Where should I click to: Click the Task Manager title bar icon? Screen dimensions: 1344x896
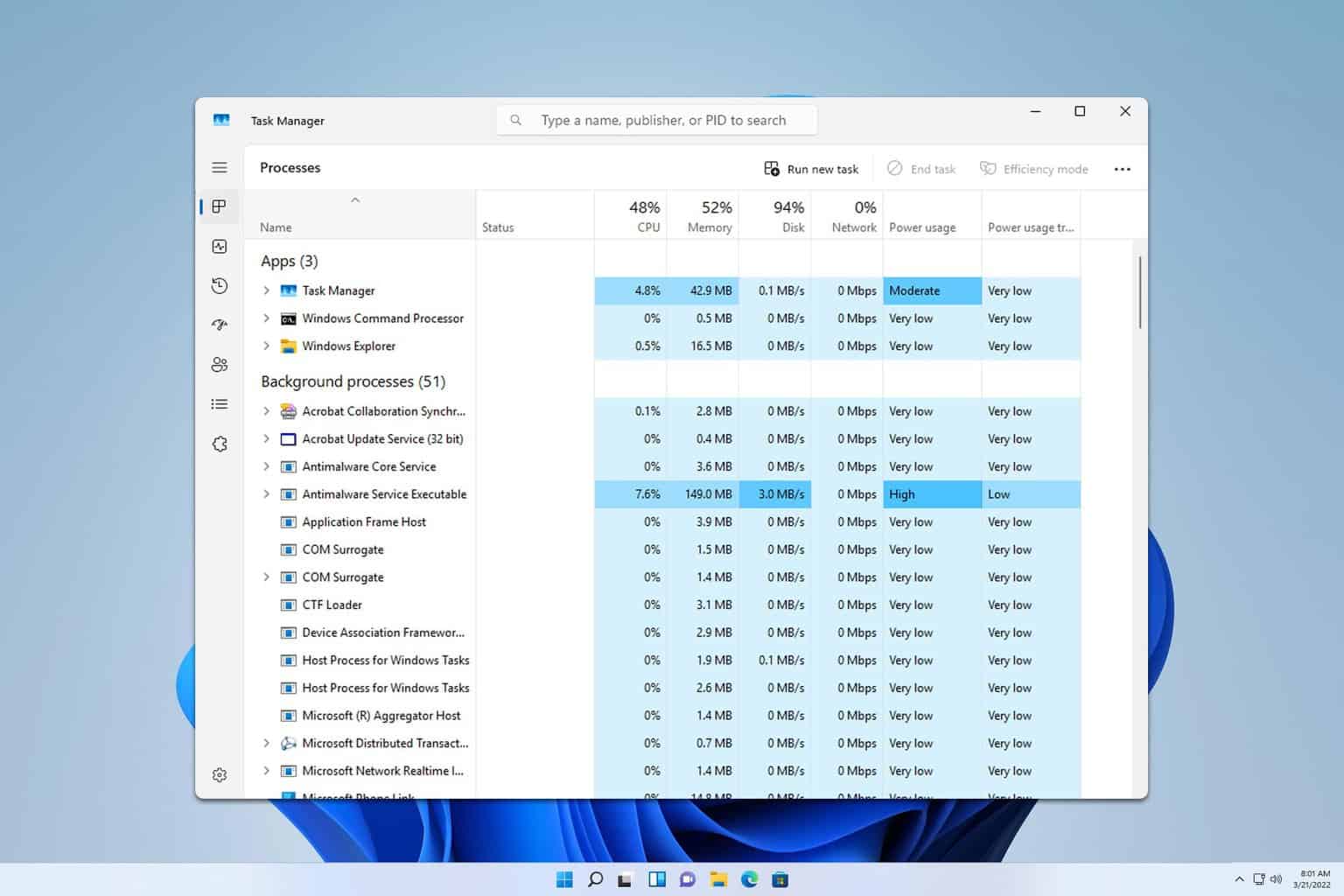tap(221, 120)
